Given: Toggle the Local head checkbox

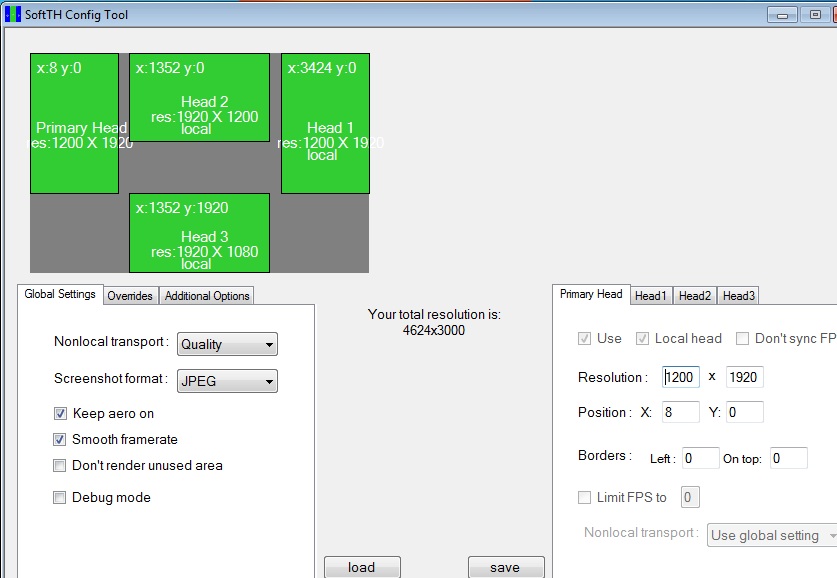Looking at the screenshot, I should click(x=642, y=338).
